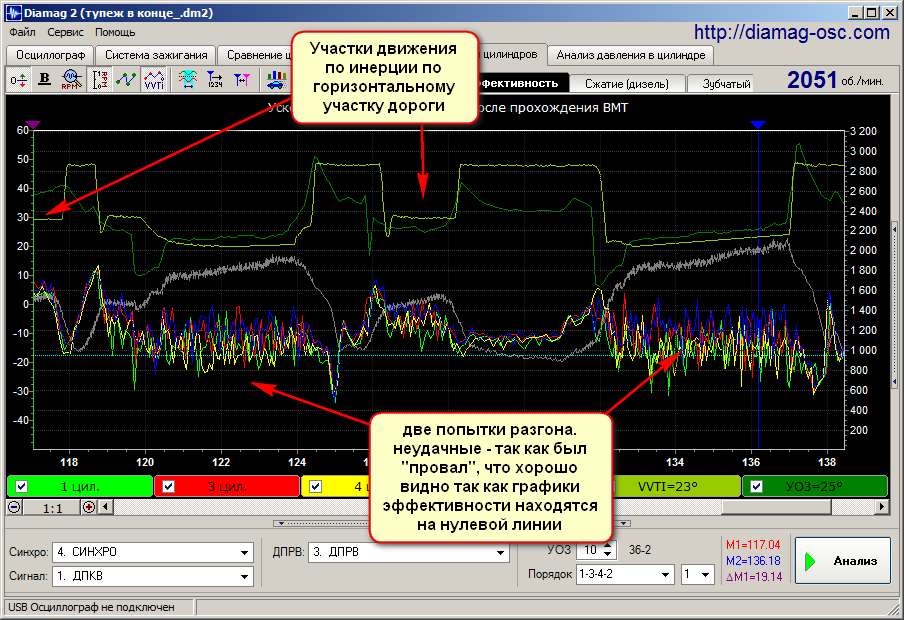Image resolution: width=904 pixels, height=620 pixels.
Task: Click the VVTI=23° legend label
Action: click(668, 487)
